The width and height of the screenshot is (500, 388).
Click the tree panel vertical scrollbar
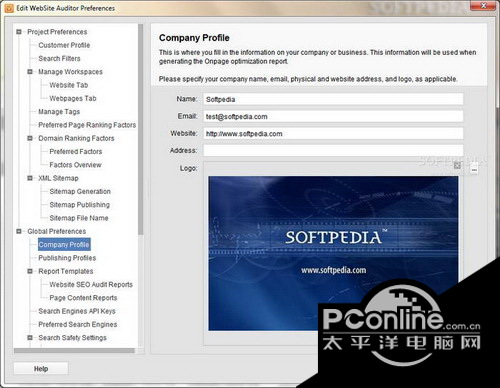141,129
